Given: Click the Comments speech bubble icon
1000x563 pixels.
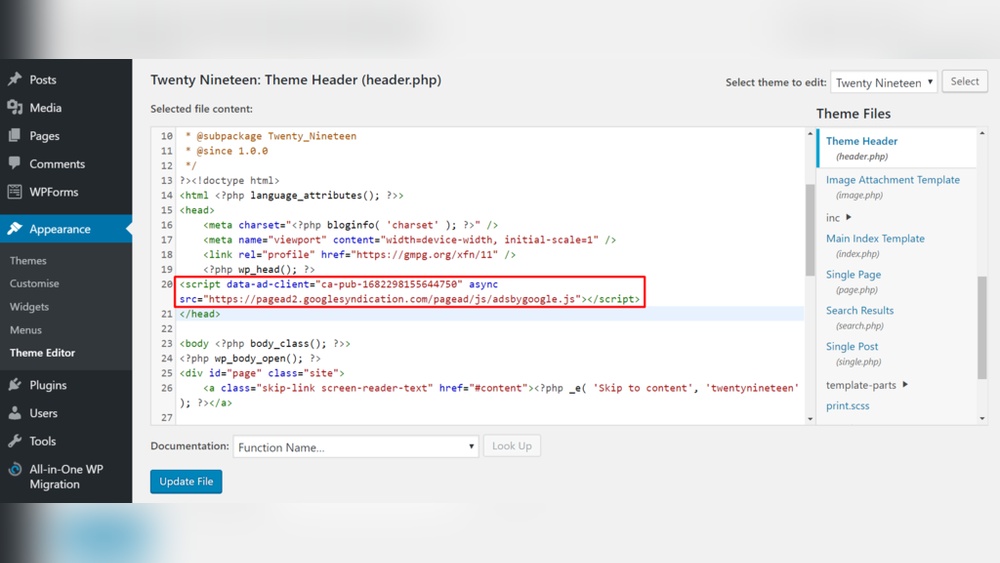Looking at the screenshot, I should point(15,163).
